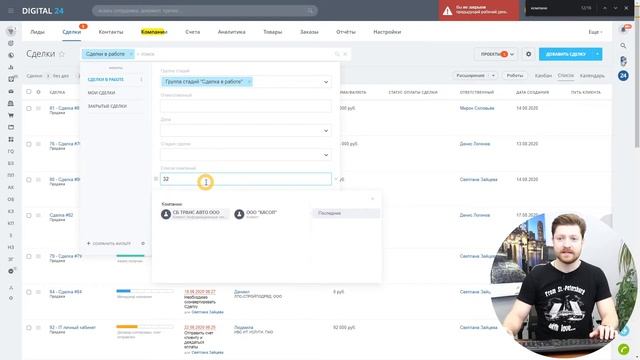The height and width of the screenshot is (360, 640).
Task: Select Мои сделки saved filter
Action: click(x=101, y=93)
